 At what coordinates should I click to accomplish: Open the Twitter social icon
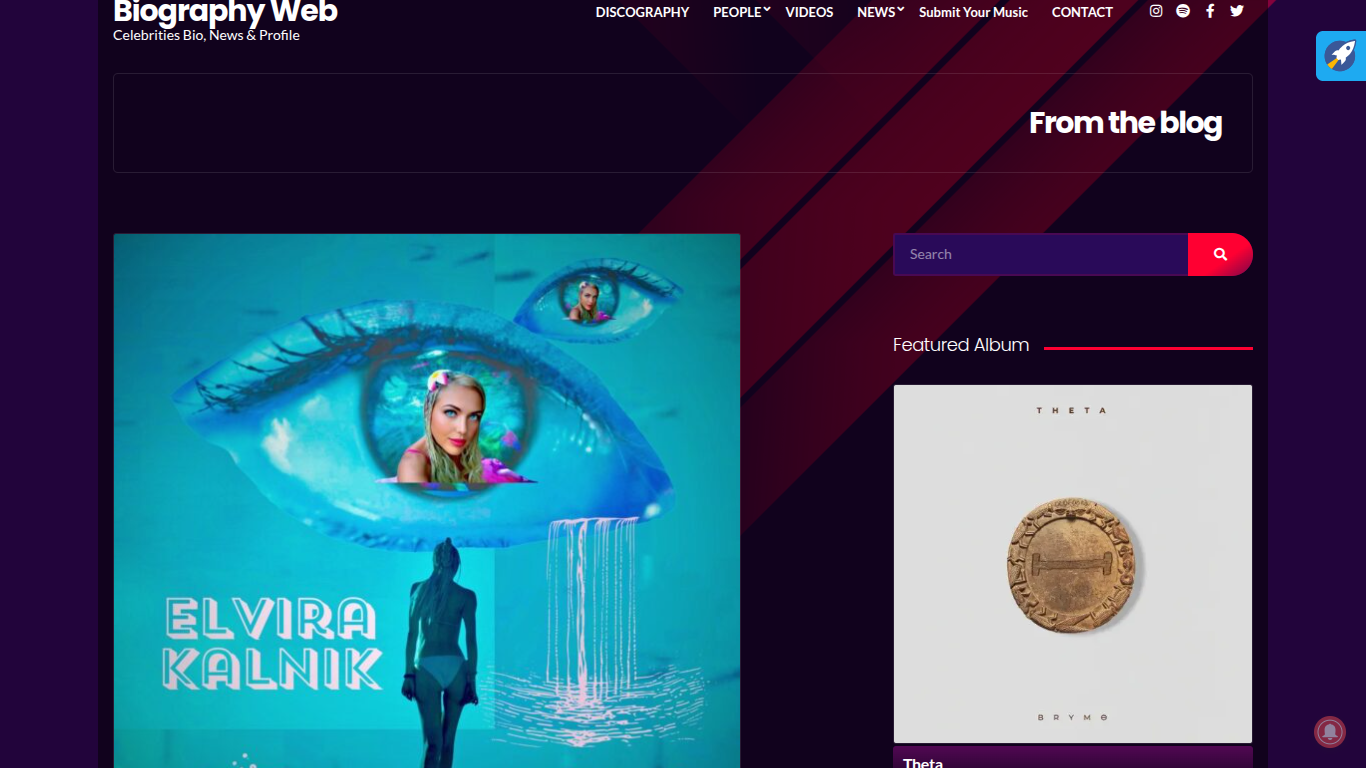(x=1237, y=11)
